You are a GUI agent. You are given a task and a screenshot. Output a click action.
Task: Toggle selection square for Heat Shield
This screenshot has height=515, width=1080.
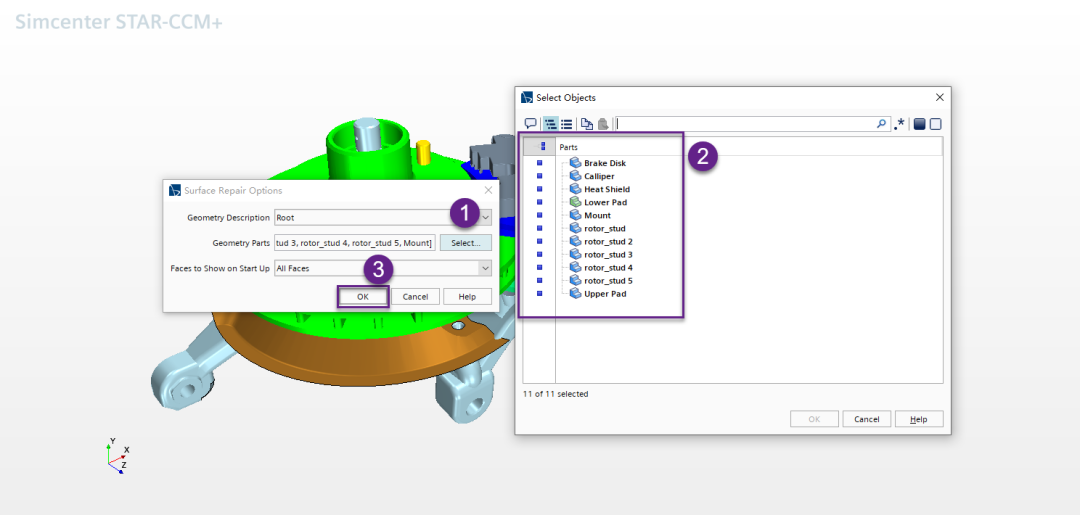click(x=539, y=189)
